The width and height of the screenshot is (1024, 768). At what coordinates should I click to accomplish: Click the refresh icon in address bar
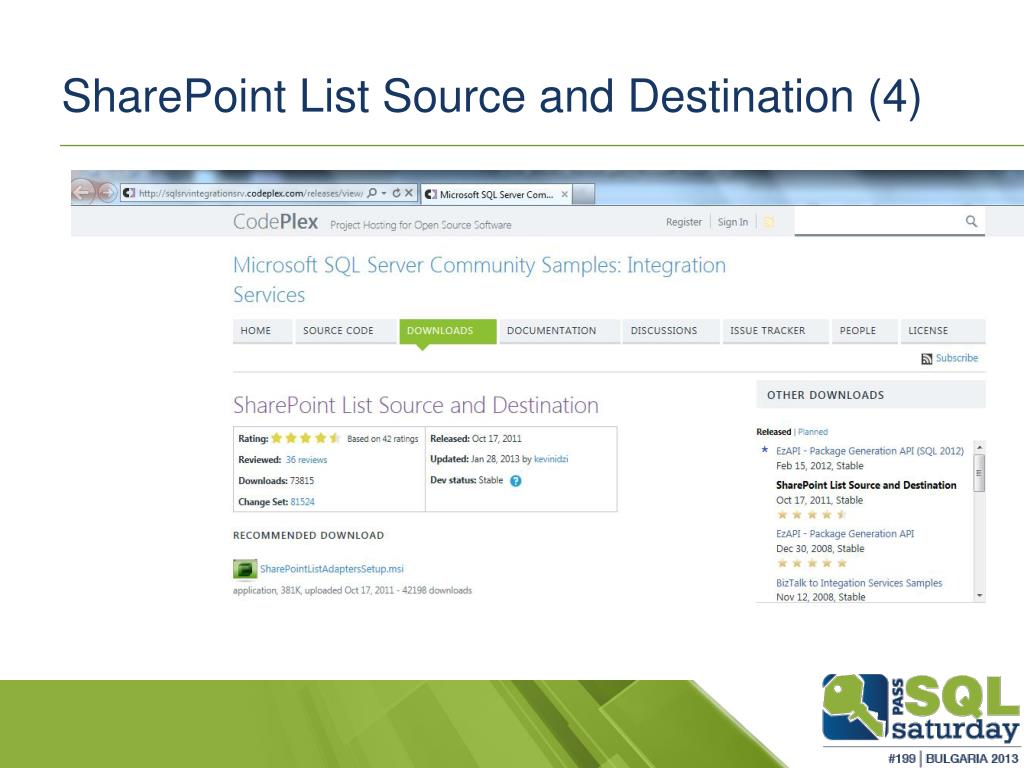[396, 193]
